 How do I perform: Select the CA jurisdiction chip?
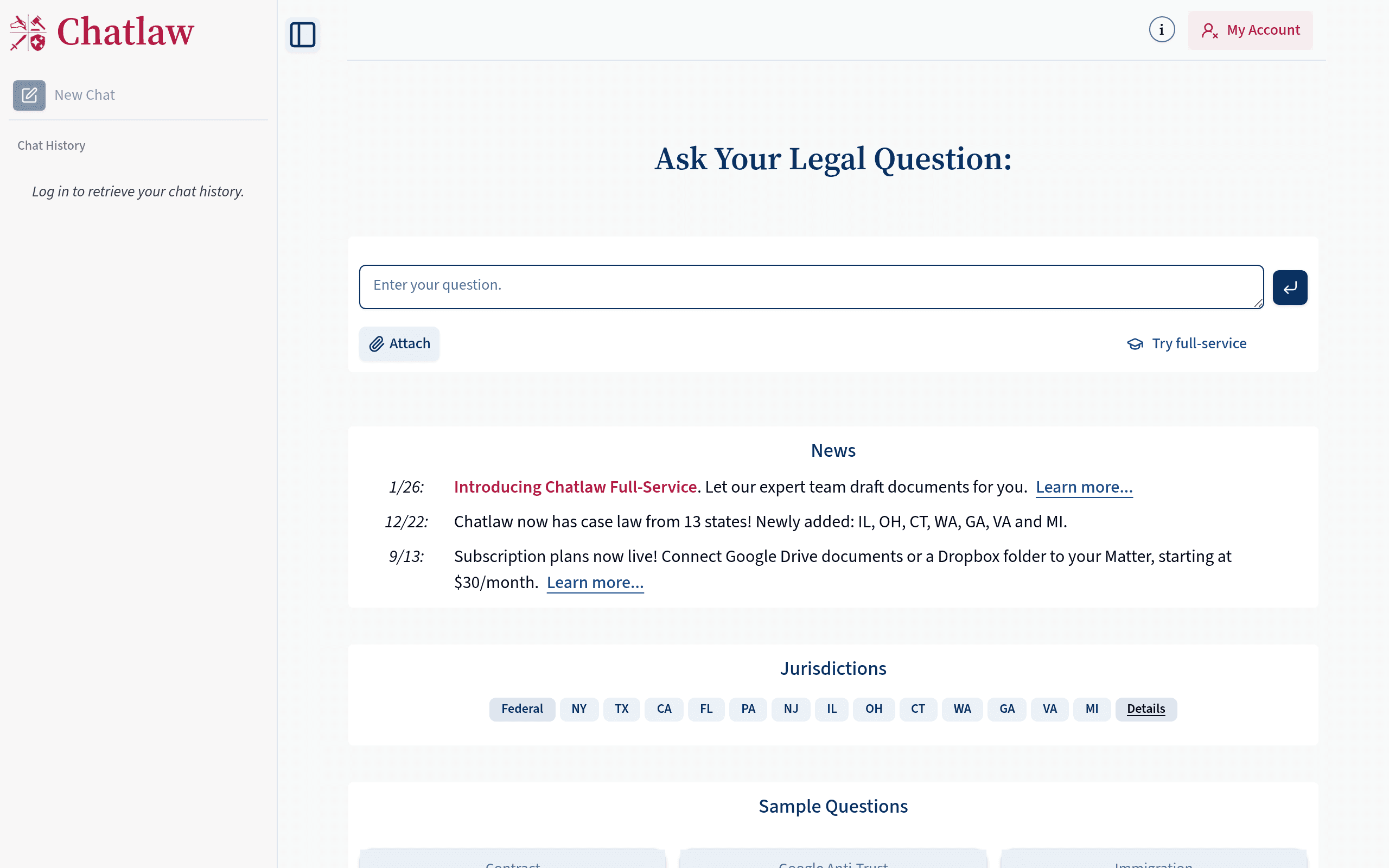point(664,709)
